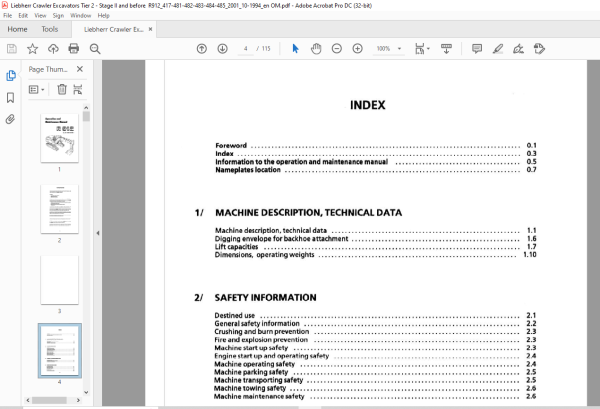600x409 pixels.
Task: Open the Help menu
Action: (x=103, y=16)
